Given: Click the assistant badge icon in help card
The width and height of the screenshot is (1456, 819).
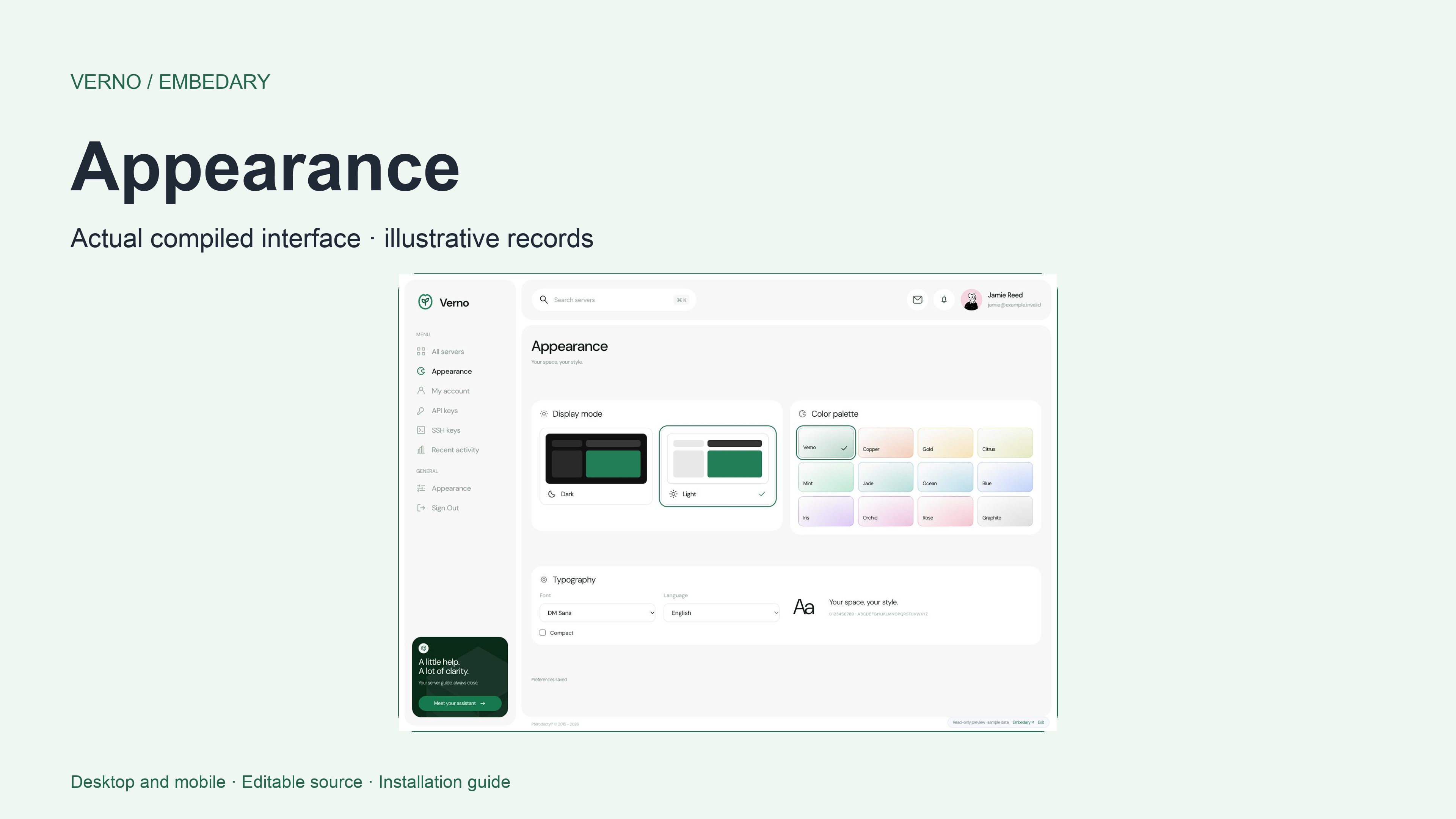Looking at the screenshot, I should pyautogui.click(x=424, y=648).
